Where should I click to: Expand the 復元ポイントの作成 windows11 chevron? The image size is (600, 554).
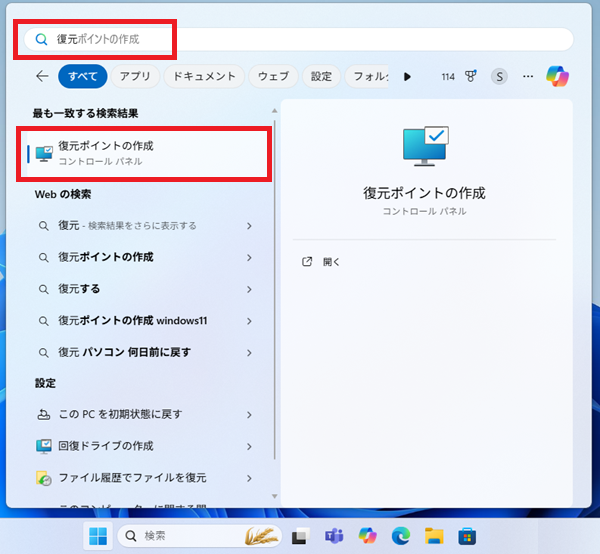click(249, 321)
